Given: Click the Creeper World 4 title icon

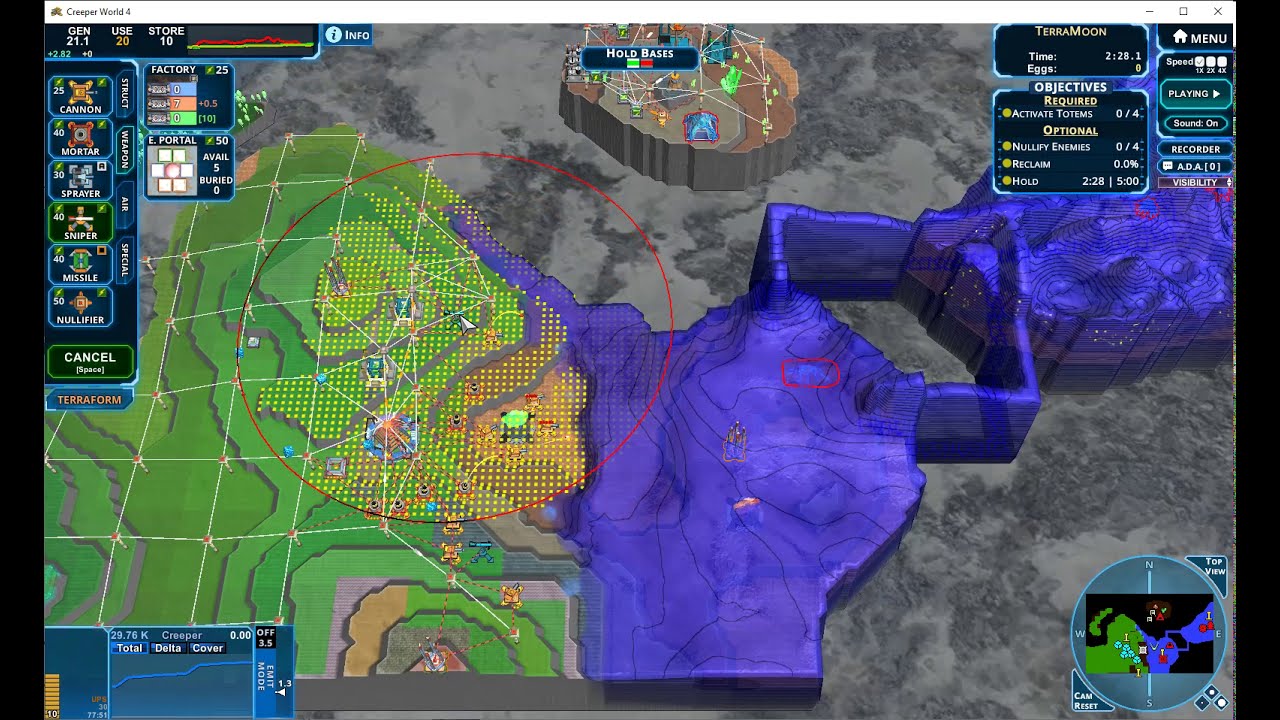Looking at the screenshot, I should coord(54,11).
